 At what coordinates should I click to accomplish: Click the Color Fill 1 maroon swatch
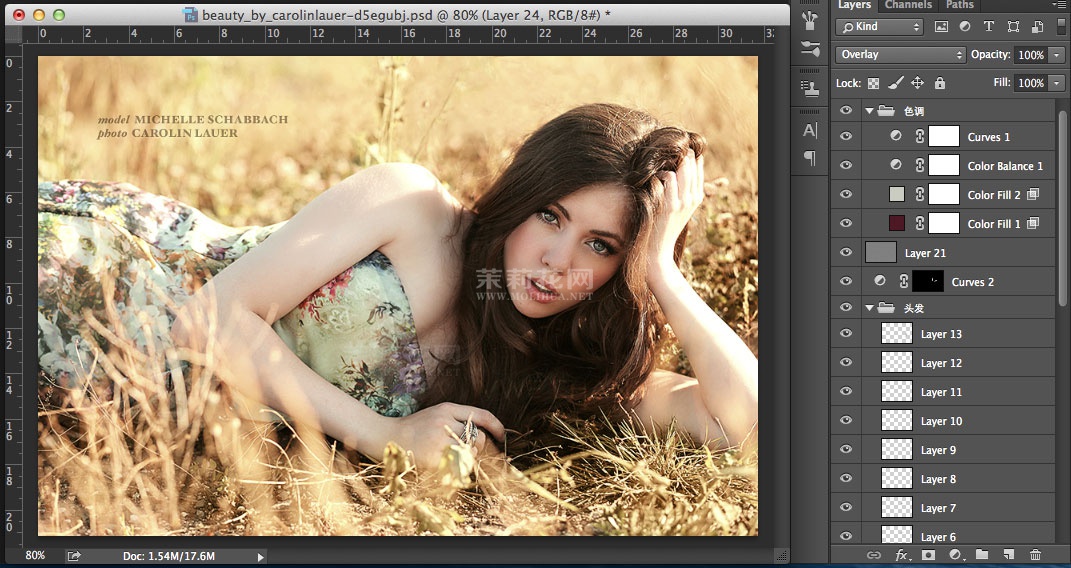pos(897,223)
